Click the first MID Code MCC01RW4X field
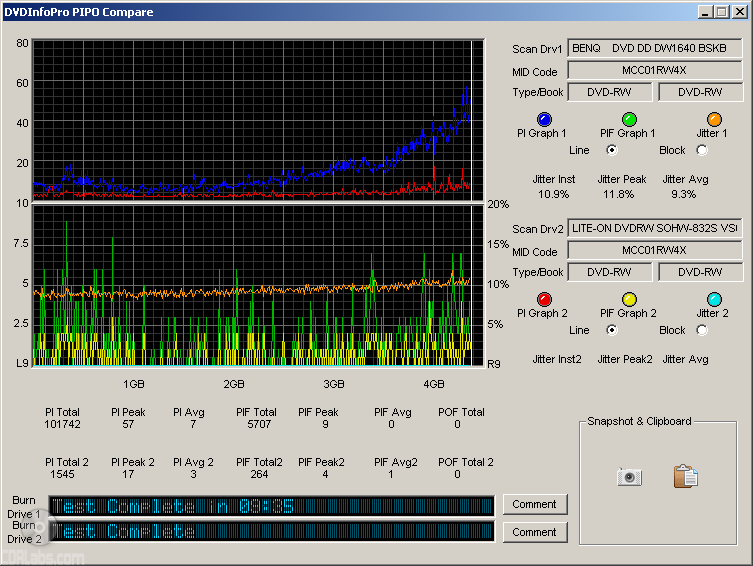 tap(655, 70)
